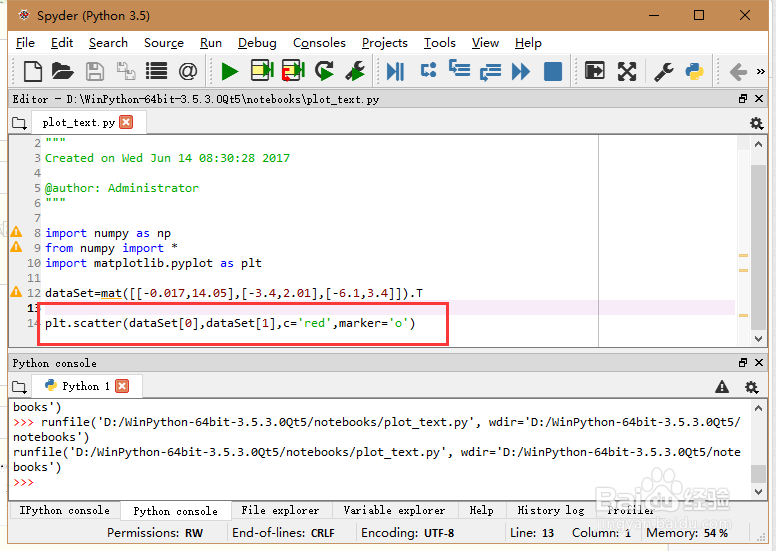
Task: Go back with the left arrow icon
Action: click(x=738, y=72)
